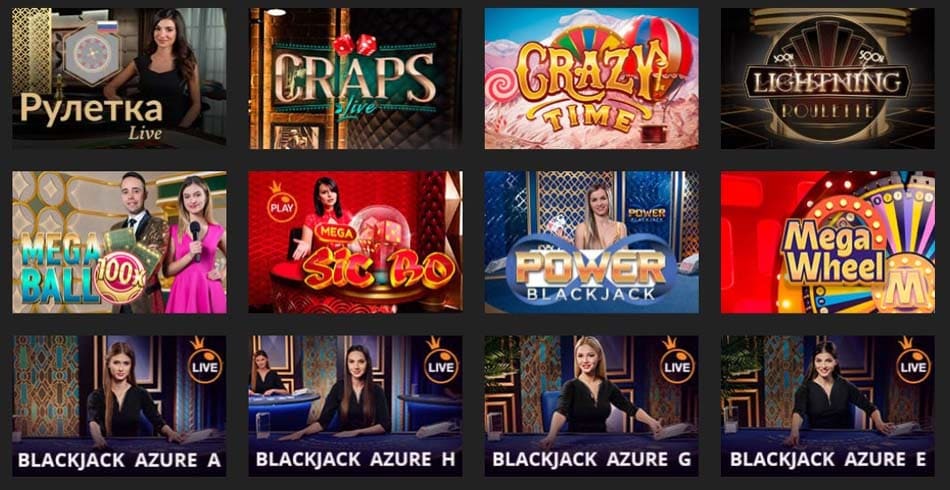The height and width of the screenshot is (490, 950).
Task: Open the Mega Wheel game
Action: [x=828, y=242]
